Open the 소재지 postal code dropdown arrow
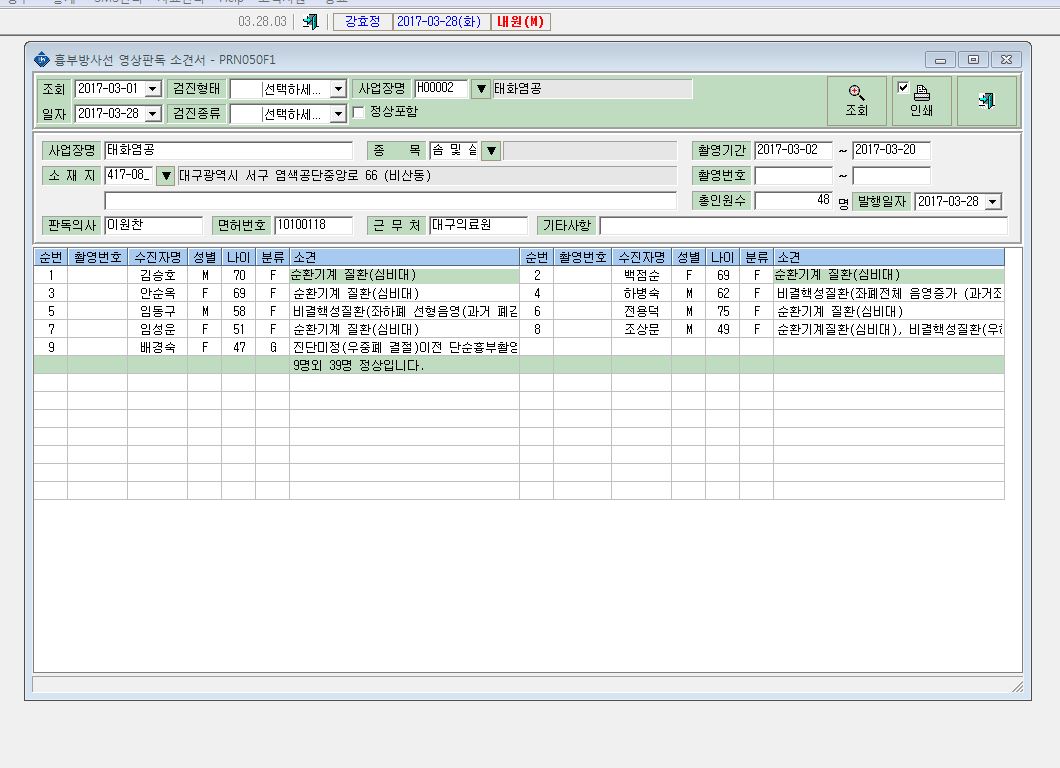The image size is (1060, 768). tap(166, 176)
